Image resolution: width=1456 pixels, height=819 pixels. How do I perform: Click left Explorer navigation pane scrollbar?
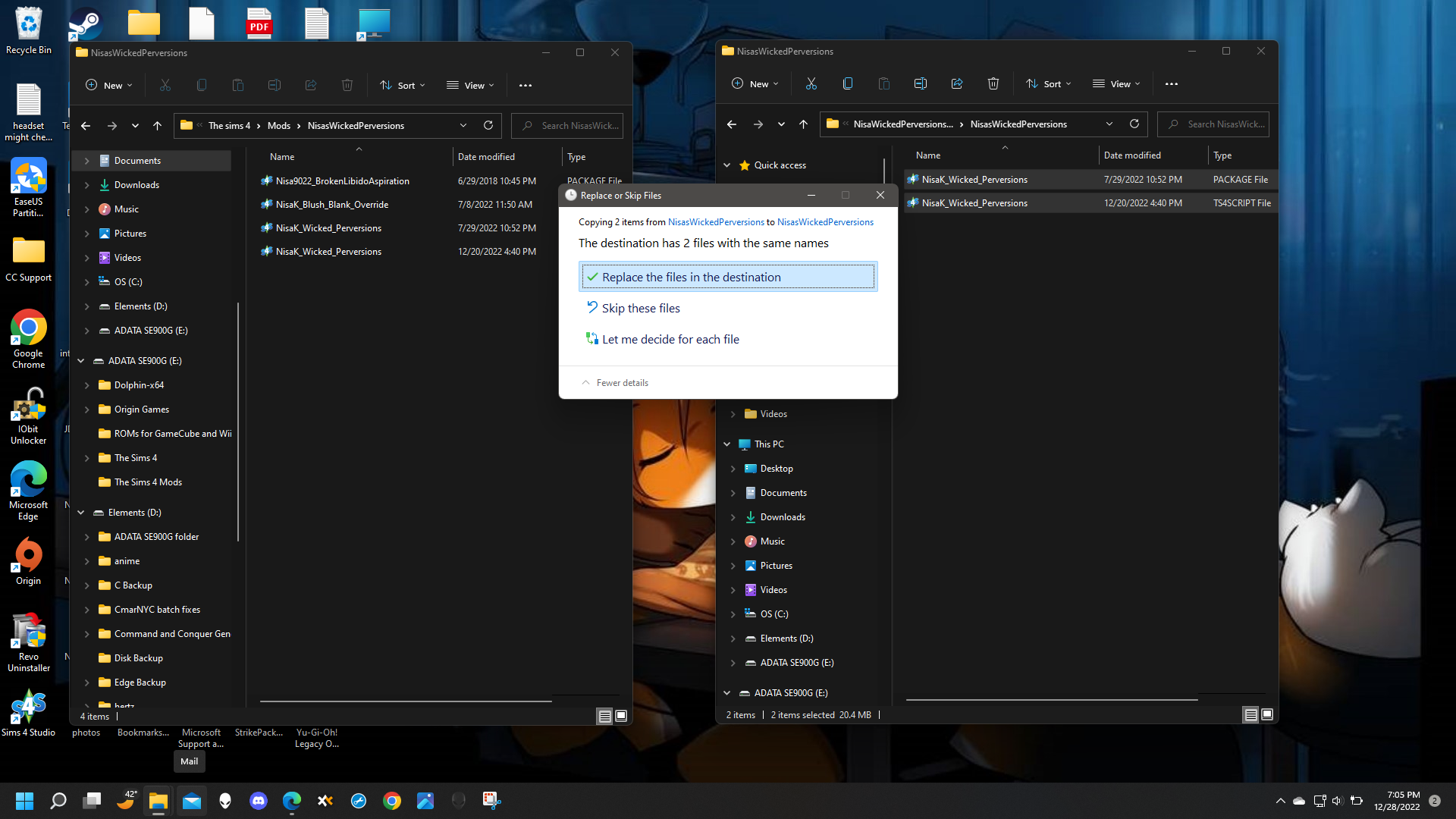click(238, 421)
